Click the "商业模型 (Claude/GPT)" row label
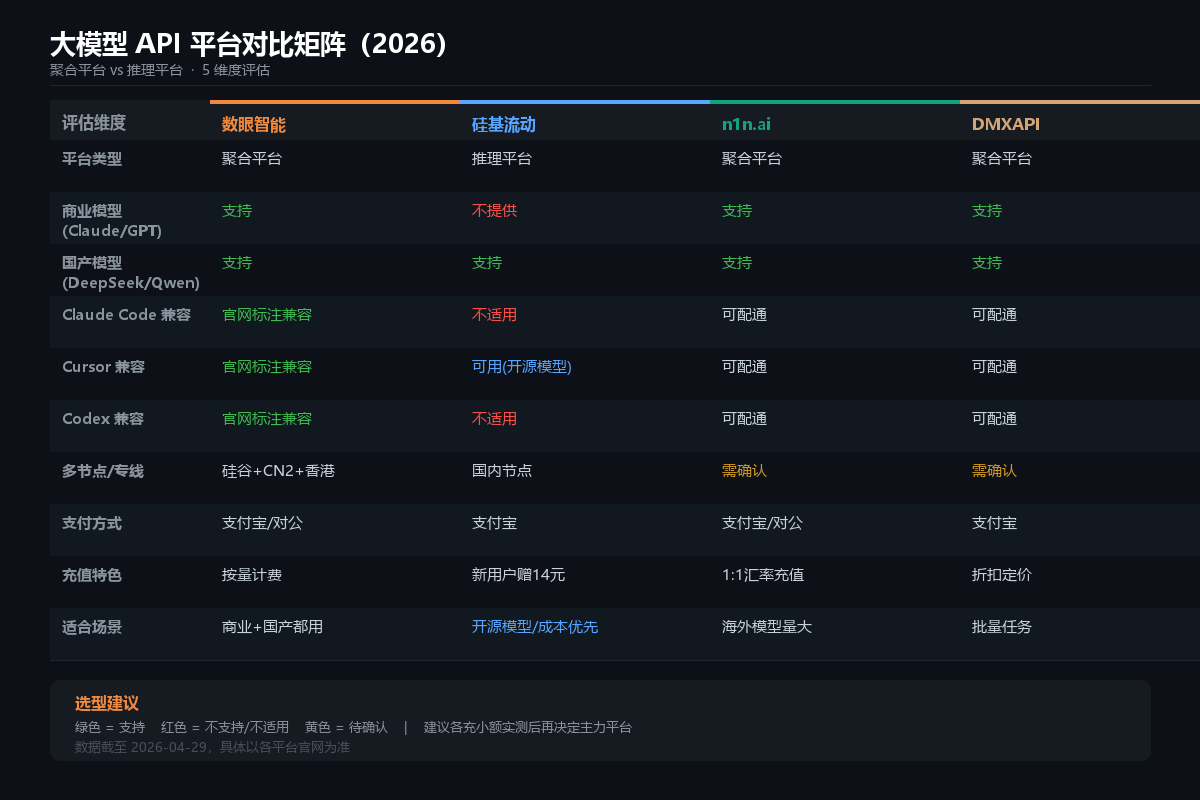The image size is (1200, 800). coord(112,221)
